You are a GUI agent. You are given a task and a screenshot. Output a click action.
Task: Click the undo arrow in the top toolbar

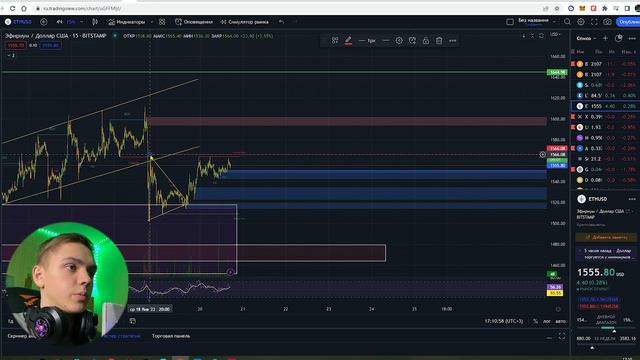281,22
